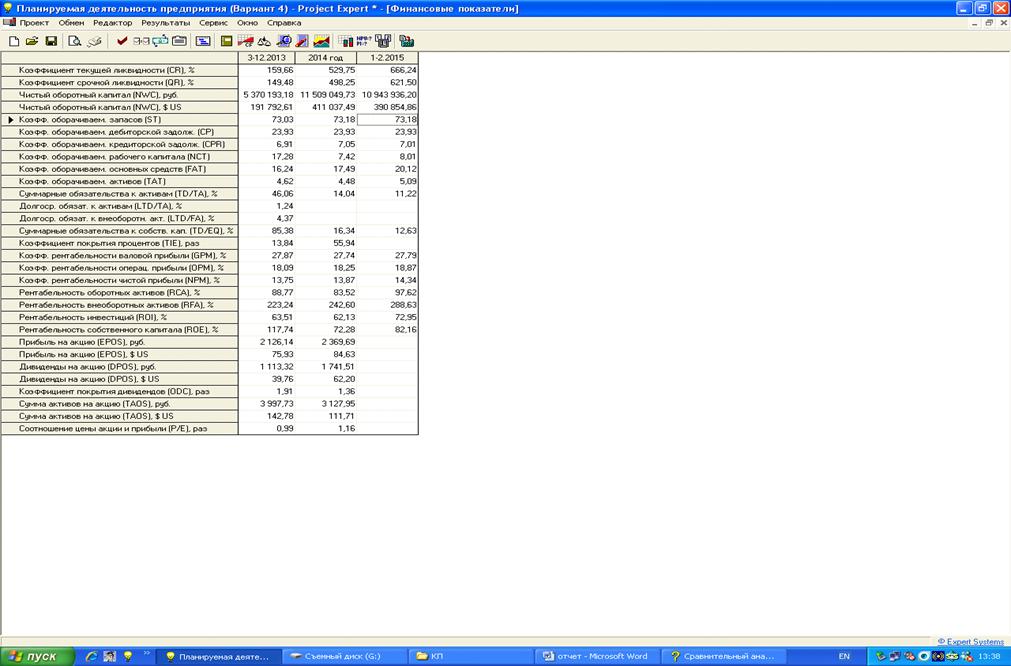Select row Коэффициент текущей ликвидности (CR), %
This screenshot has width=1011, height=666.
(x=120, y=70)
